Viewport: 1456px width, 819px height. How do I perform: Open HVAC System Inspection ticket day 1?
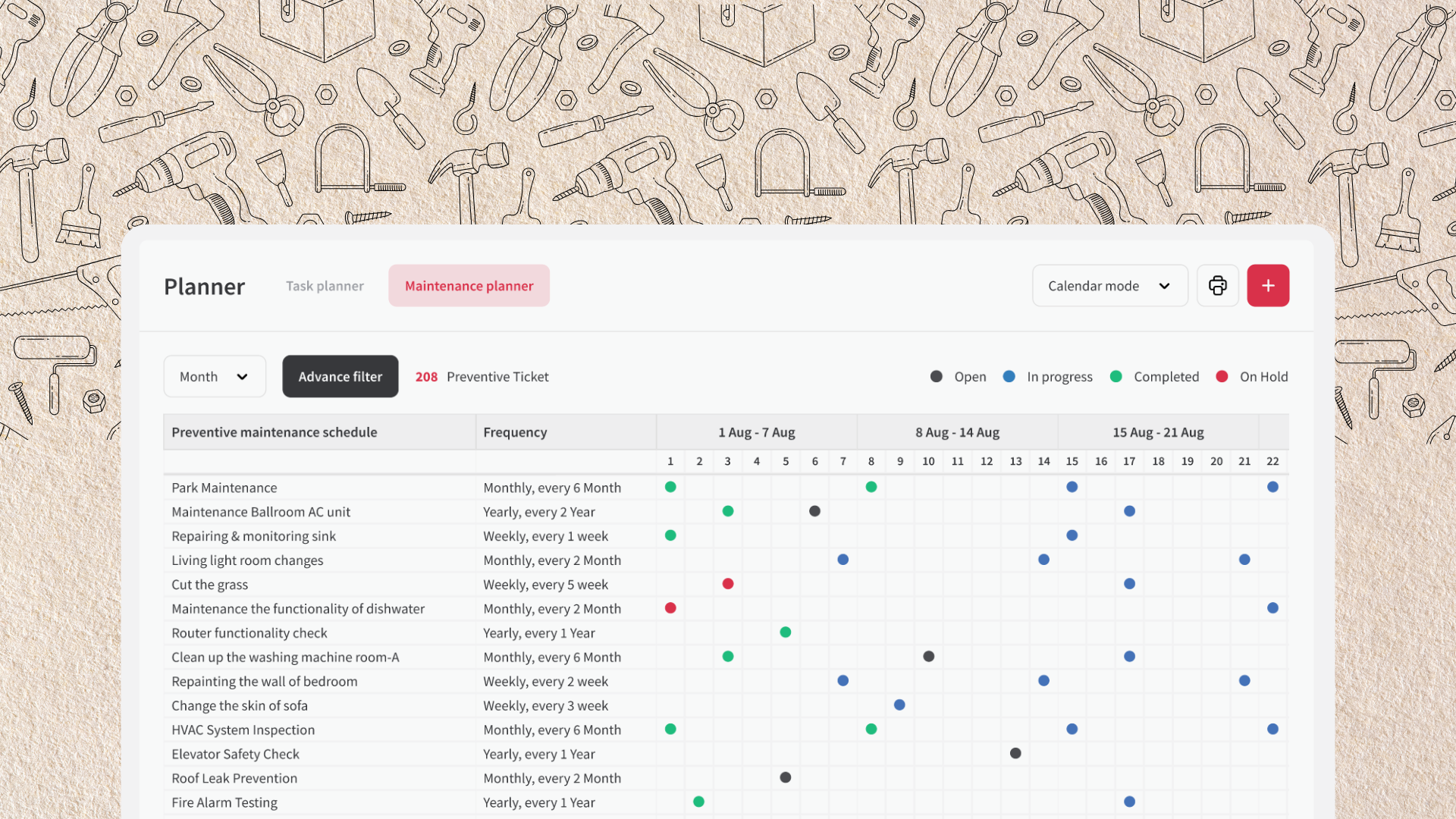click(670, 730)
